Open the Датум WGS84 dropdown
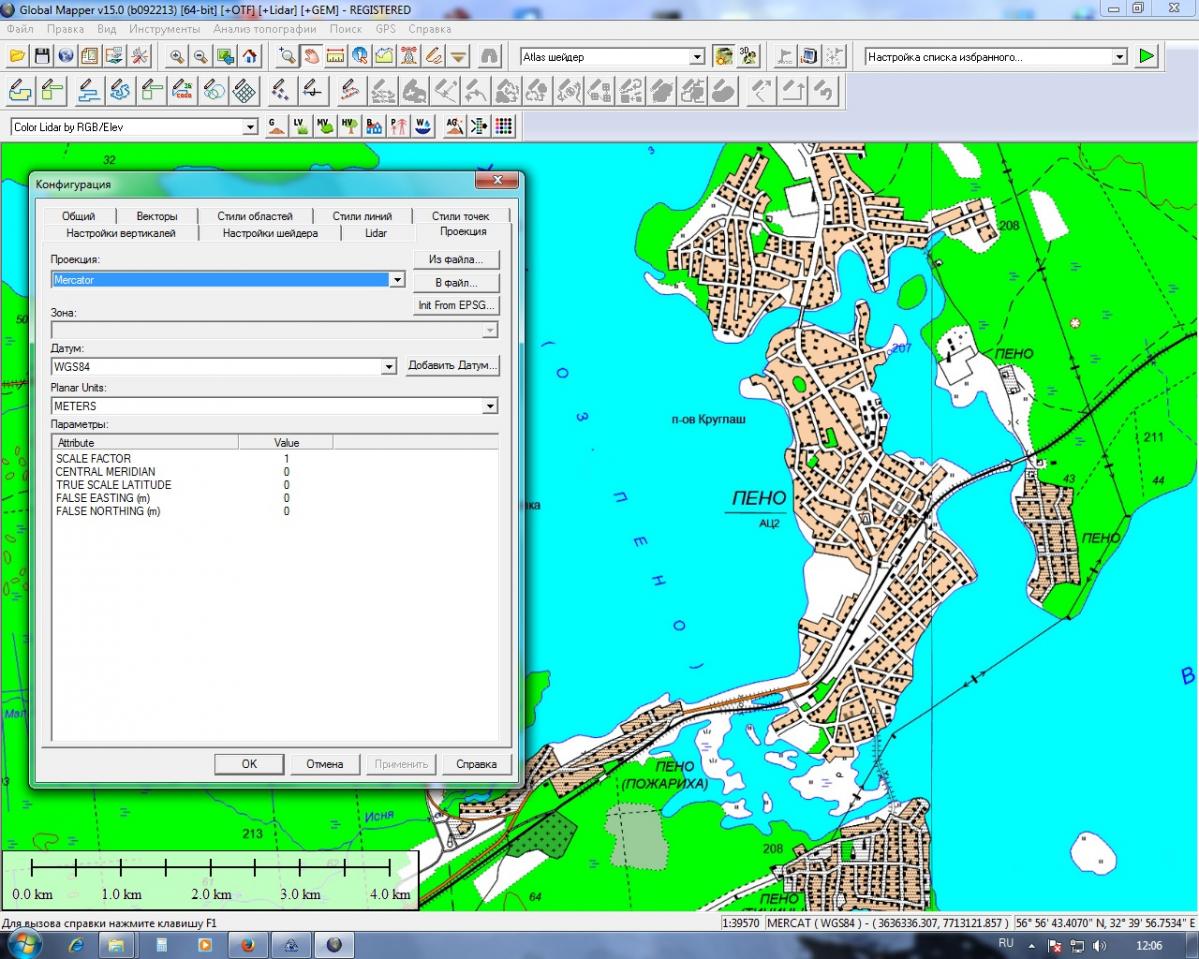The image size is (1199, 959). click(x=389, y=367)
